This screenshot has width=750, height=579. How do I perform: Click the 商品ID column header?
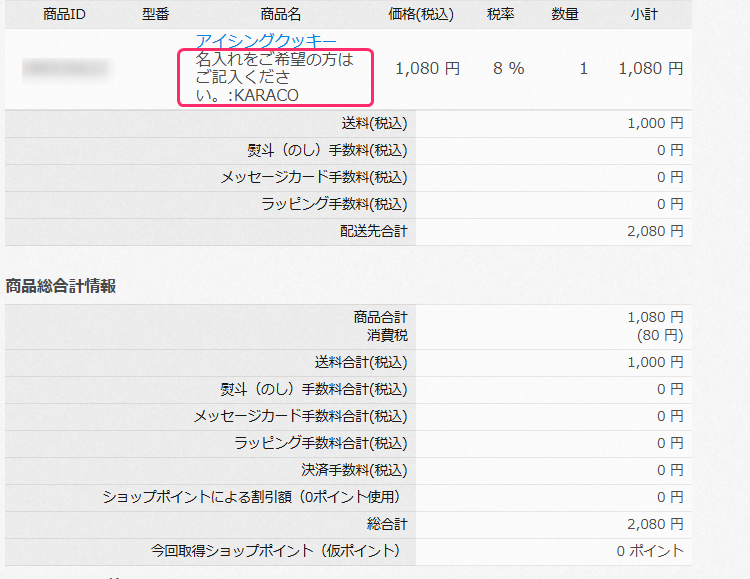(64, 14)
